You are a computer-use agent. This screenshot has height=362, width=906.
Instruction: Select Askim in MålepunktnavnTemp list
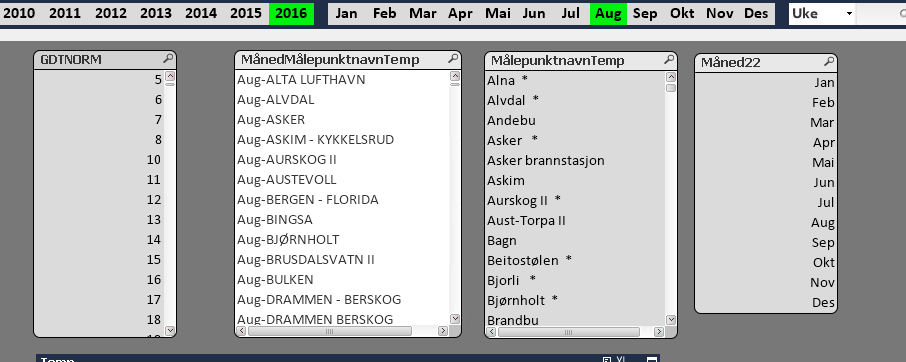point(575,180)
